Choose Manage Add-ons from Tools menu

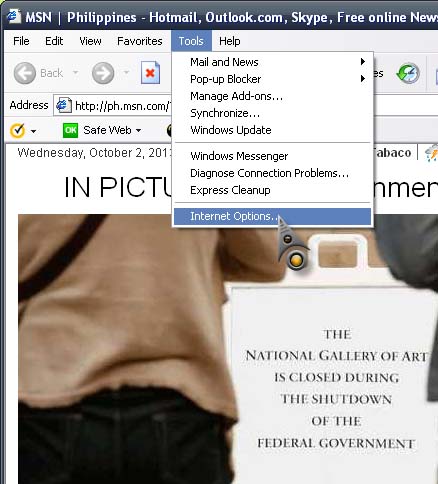(272, 96)
